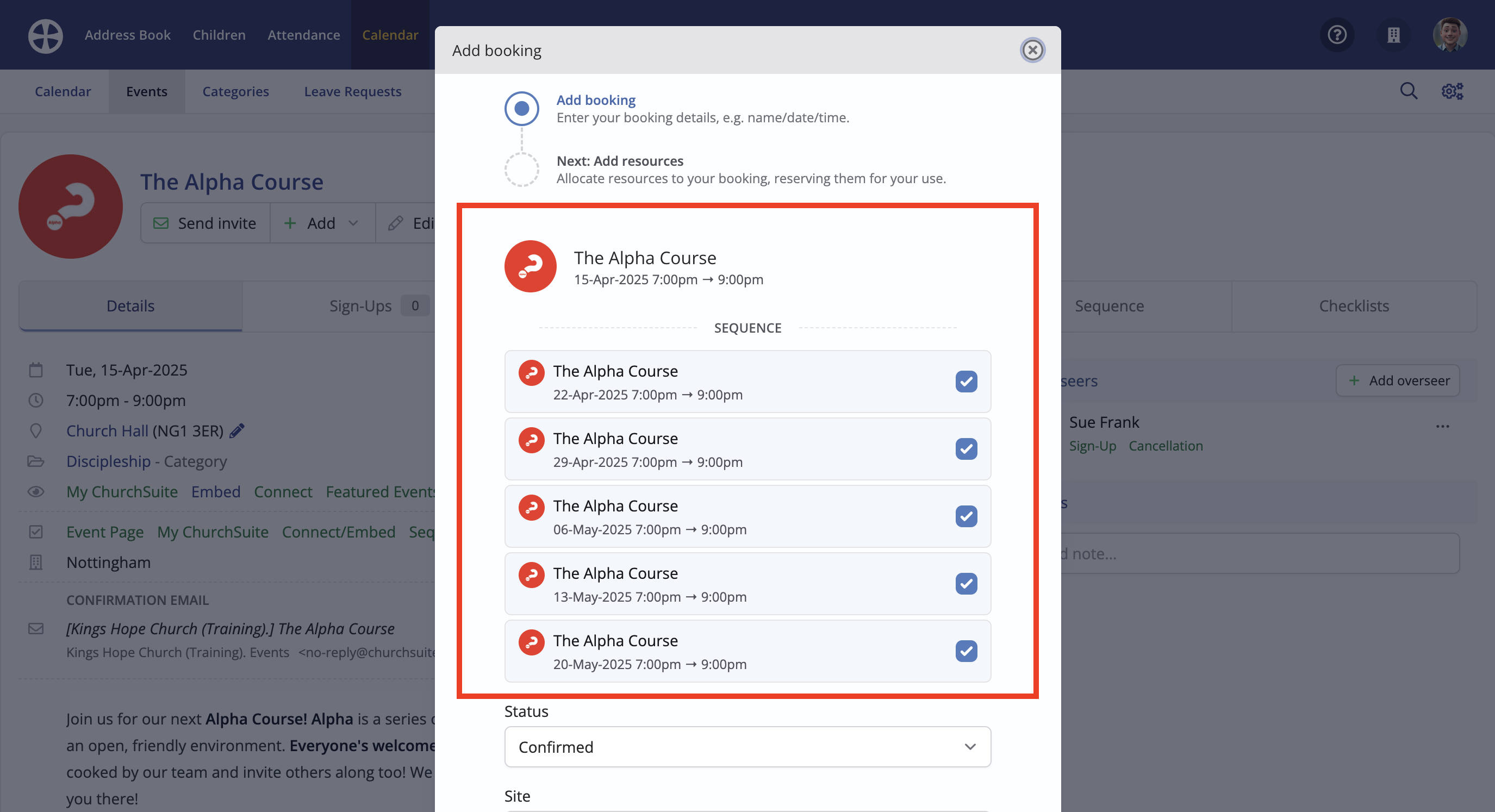Click the checkbox icon beside Event Page
1495x812 pixels.
[x=36, y=532]
